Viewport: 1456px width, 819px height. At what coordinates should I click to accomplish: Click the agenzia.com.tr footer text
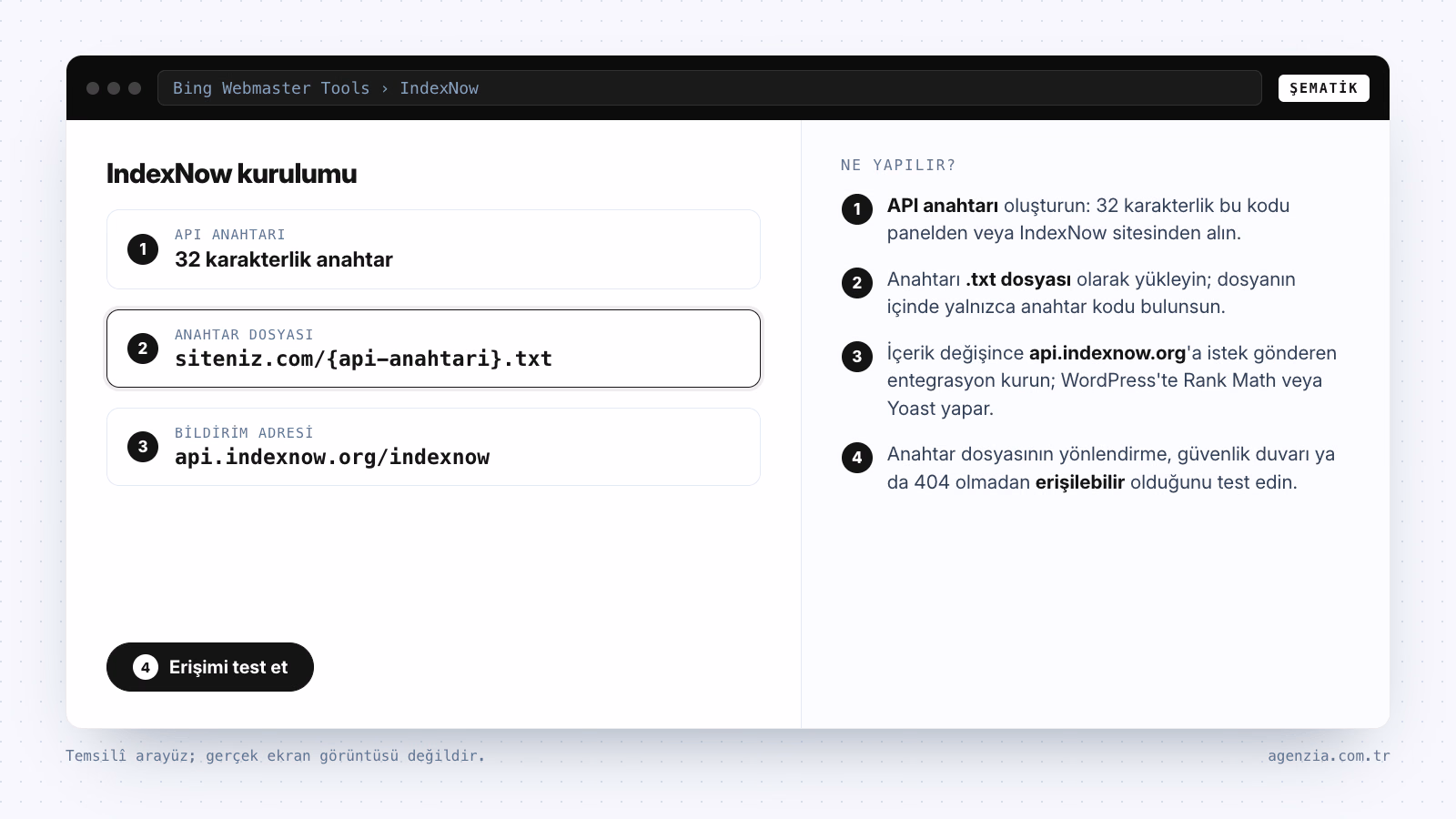click(x=1329, y=755)
